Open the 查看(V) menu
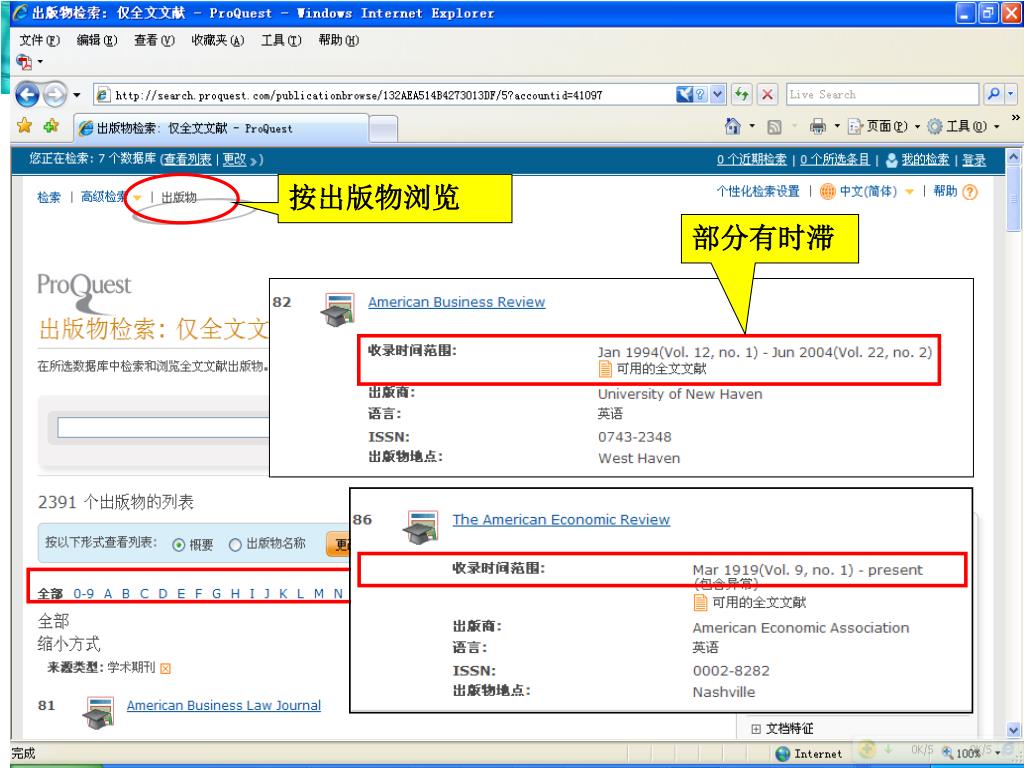This screenshot has width=1024, height=768. (x=154, y=40)
